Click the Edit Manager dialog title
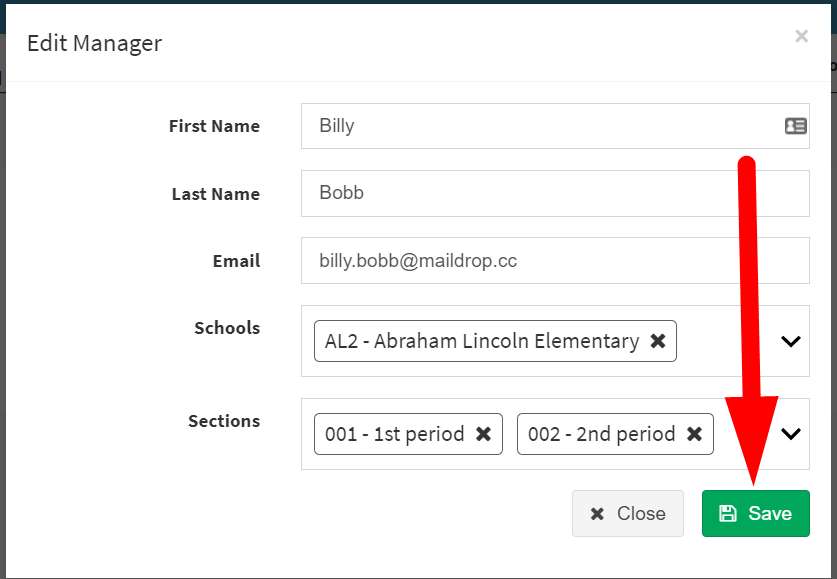This screenshot has height=579, width=837. click(94, 43)
